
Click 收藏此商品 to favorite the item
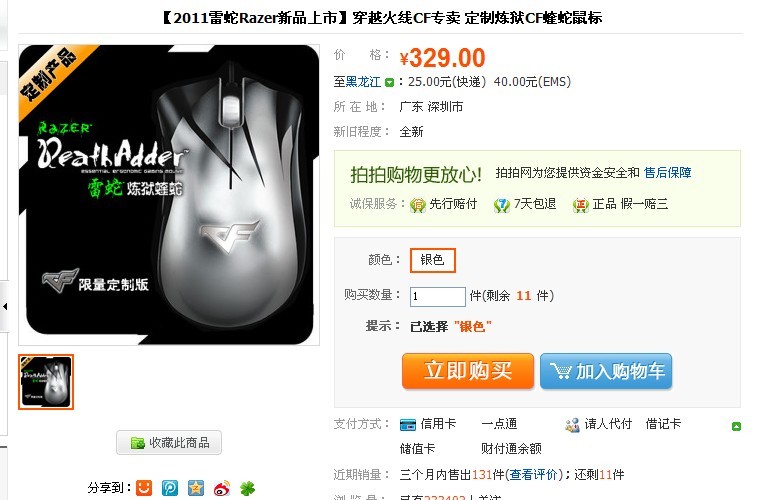point(169,442)
